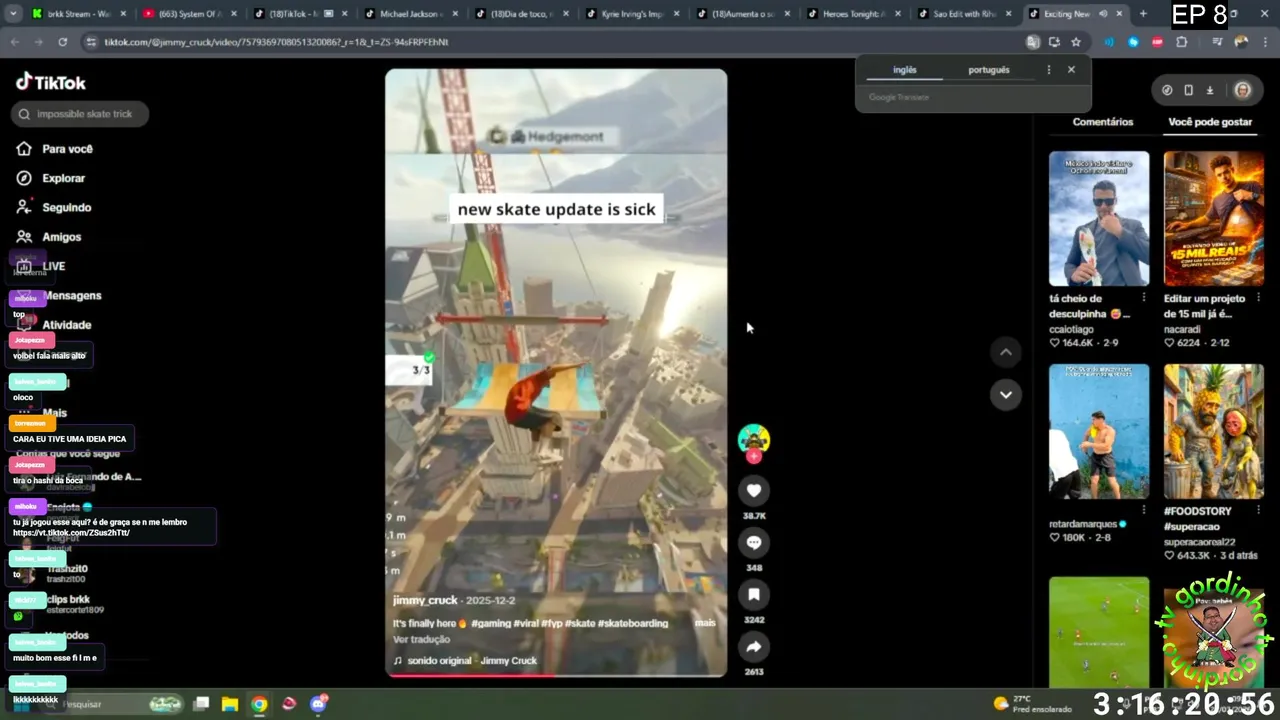Open sonido original Jimmy Cruck sound

tap(465, 661)
